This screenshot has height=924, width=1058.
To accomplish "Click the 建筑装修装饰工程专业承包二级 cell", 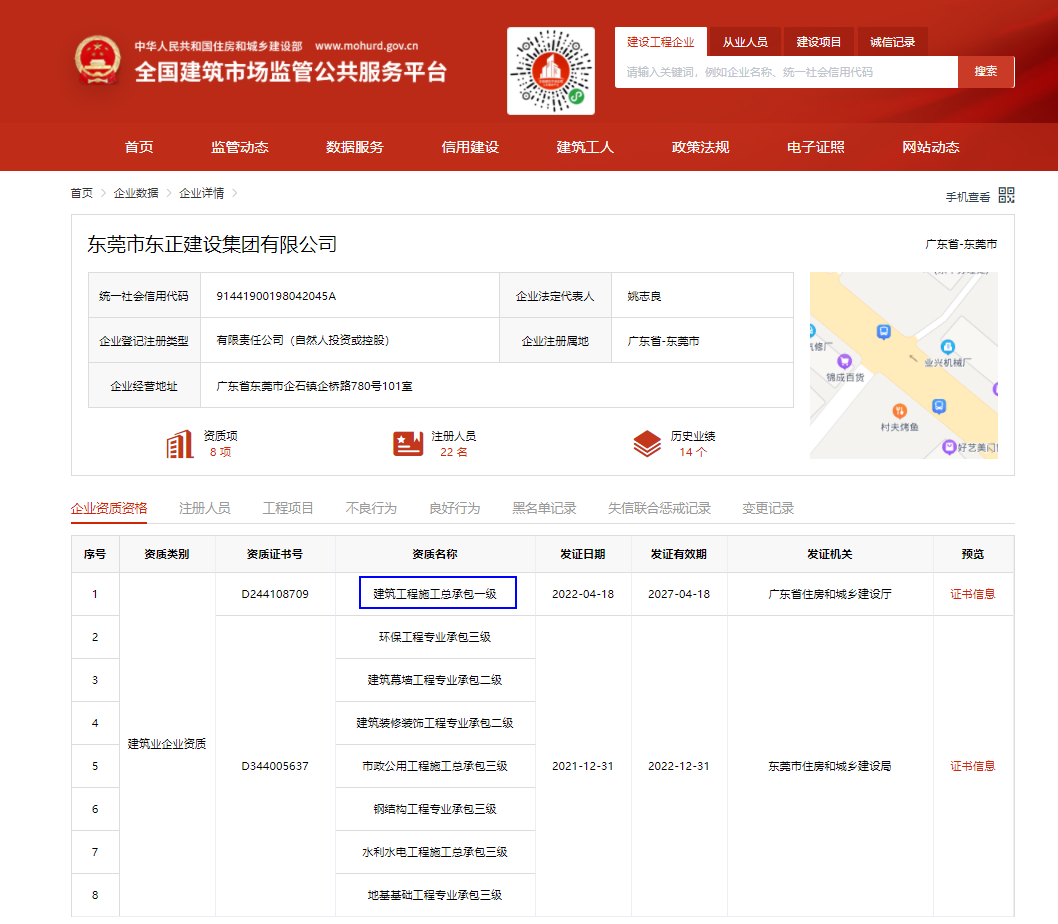I will coord(435,723).
